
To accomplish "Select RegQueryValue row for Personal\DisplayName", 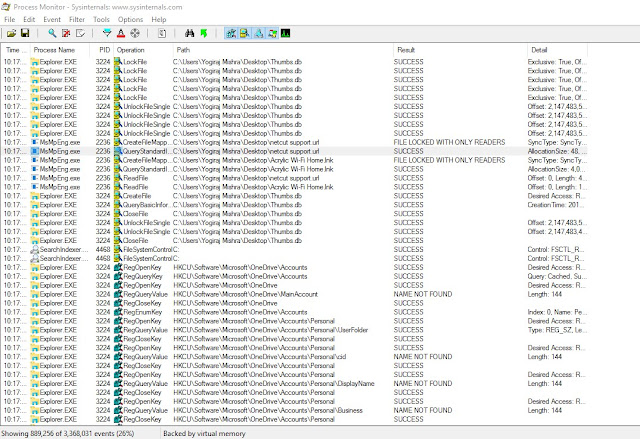I will [x=295, y=384].
